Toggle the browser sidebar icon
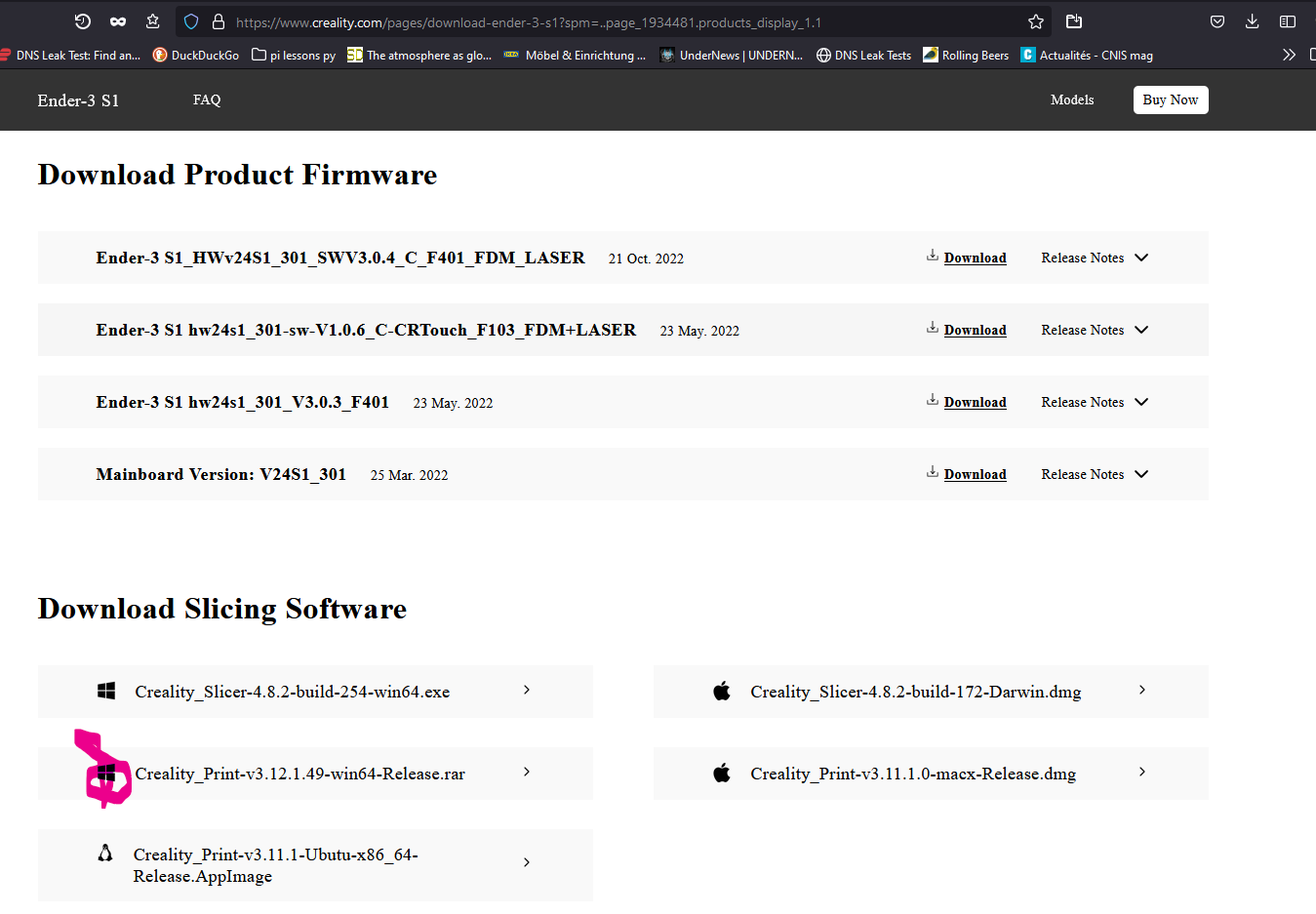The height and width of the screenshot is (914, 1316). (1288, 21)
